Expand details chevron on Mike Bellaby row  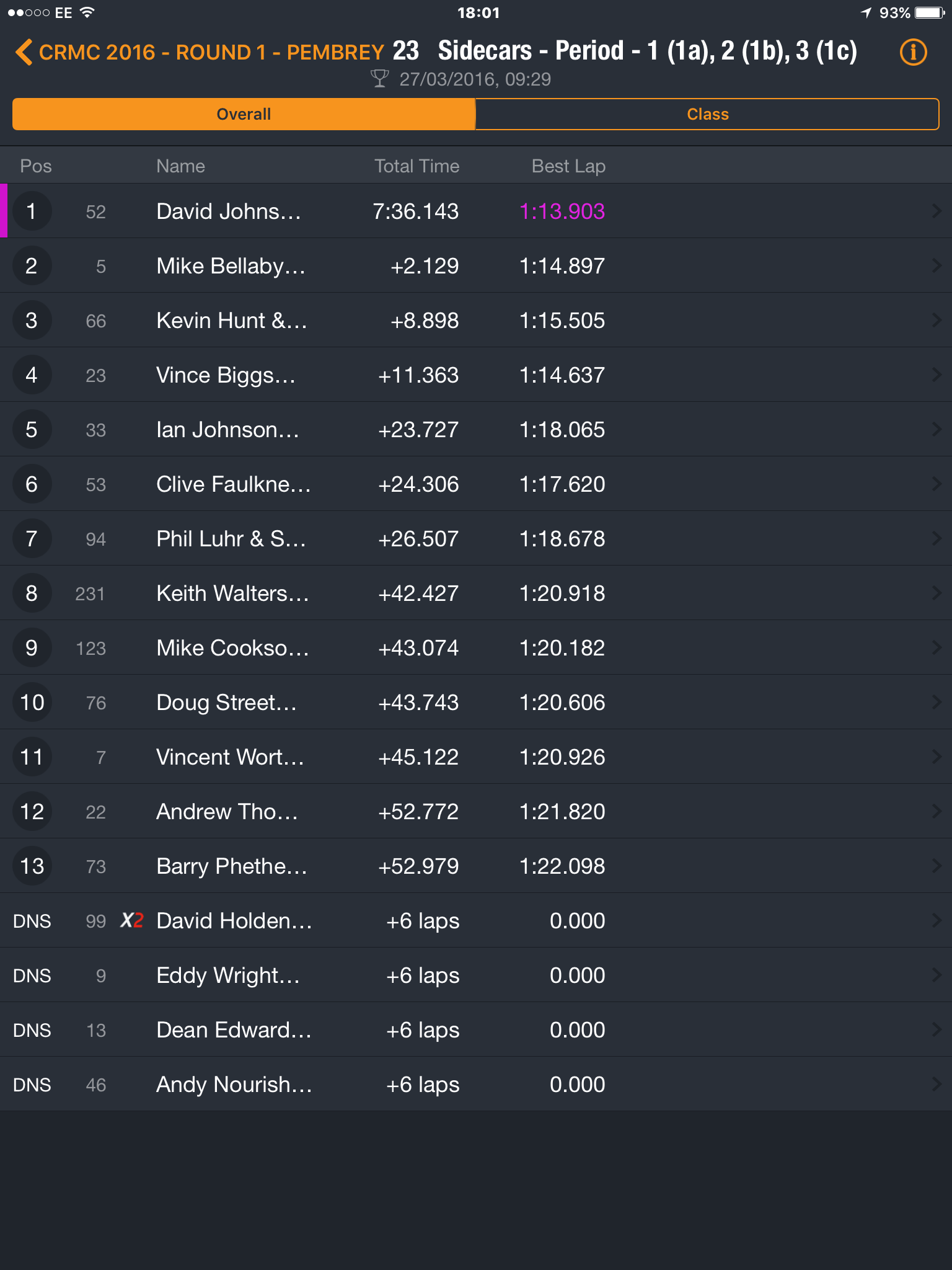(937, 266)
